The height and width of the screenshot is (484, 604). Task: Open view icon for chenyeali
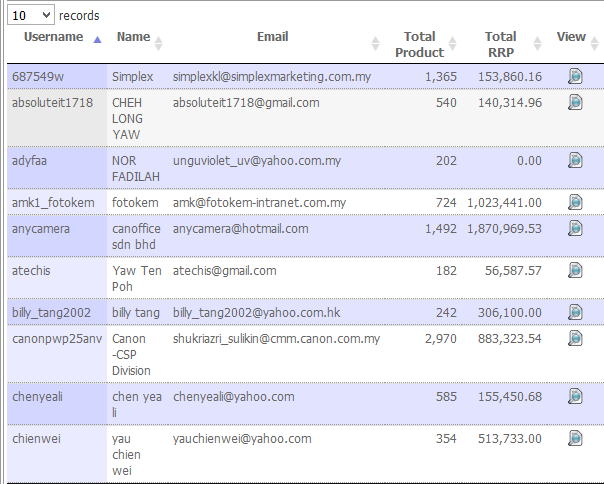click(x=575, y=396)
